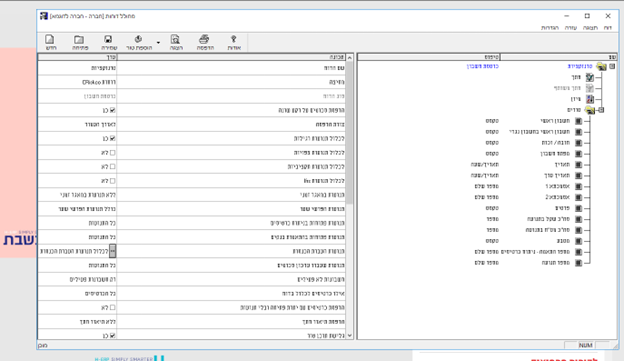Image resolution: width=624 pixels, height=361 pixels.
Task: Open the דוח menu
Action: tap(607, 28)
